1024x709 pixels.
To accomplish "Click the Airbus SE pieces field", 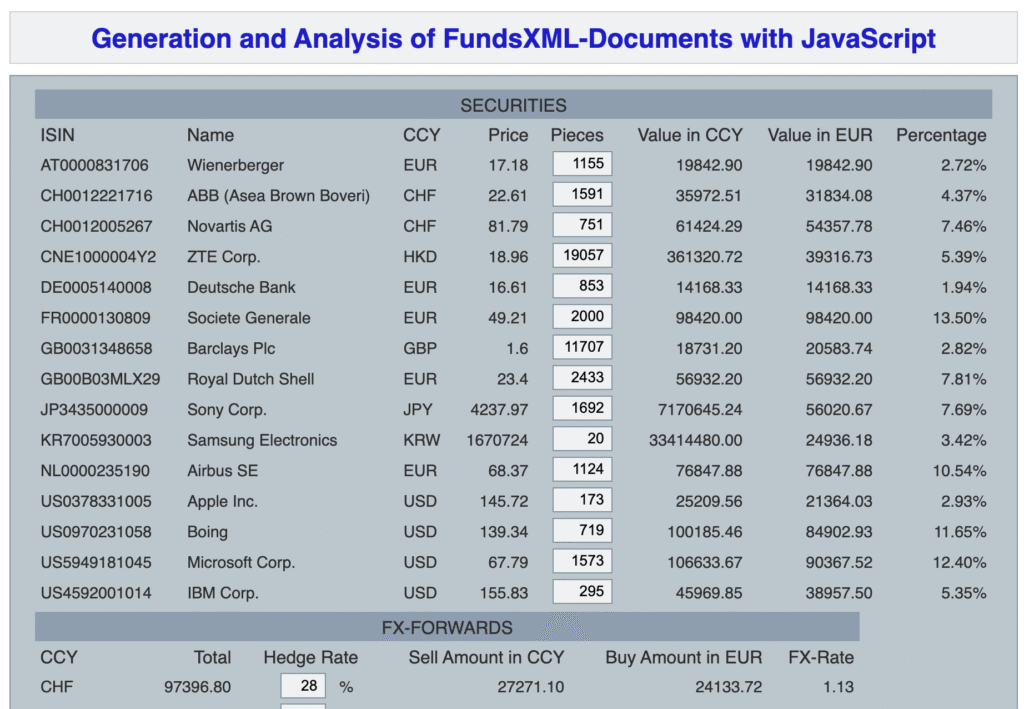I will pyautogui.click(x=582, y=470).
